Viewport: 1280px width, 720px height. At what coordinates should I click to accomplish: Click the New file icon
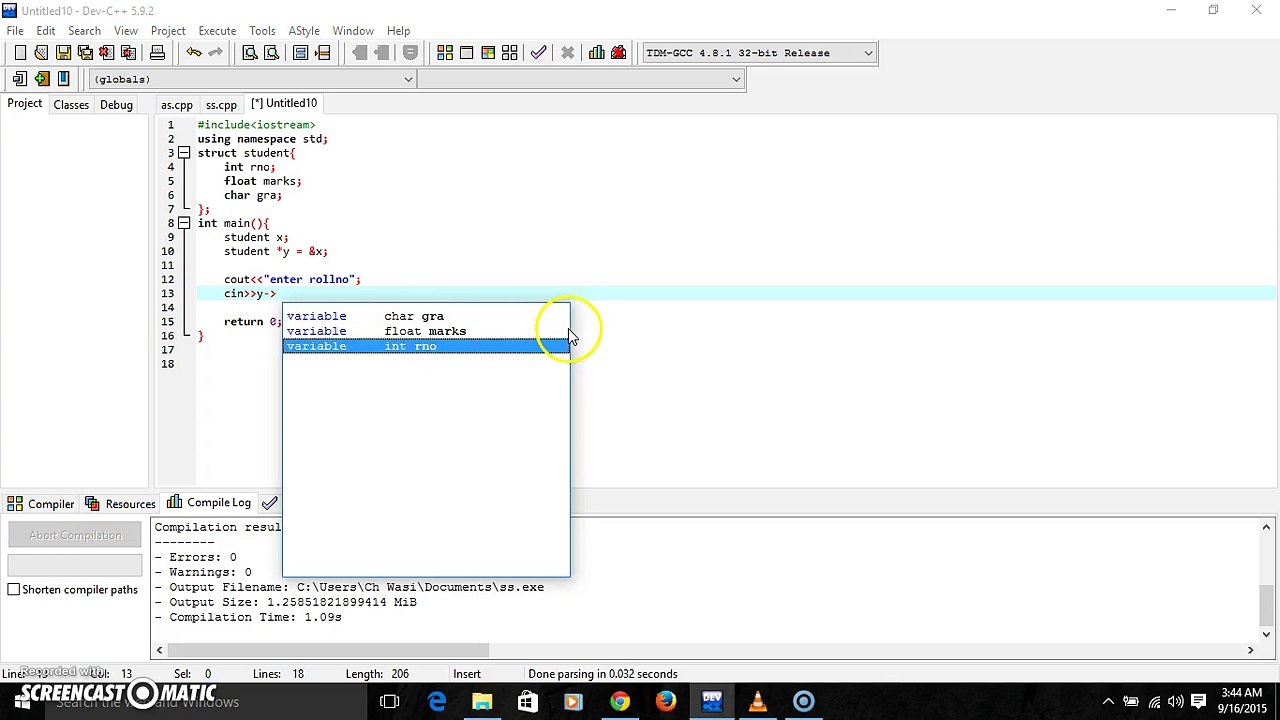pyautogui.click(x=20, y=53)
